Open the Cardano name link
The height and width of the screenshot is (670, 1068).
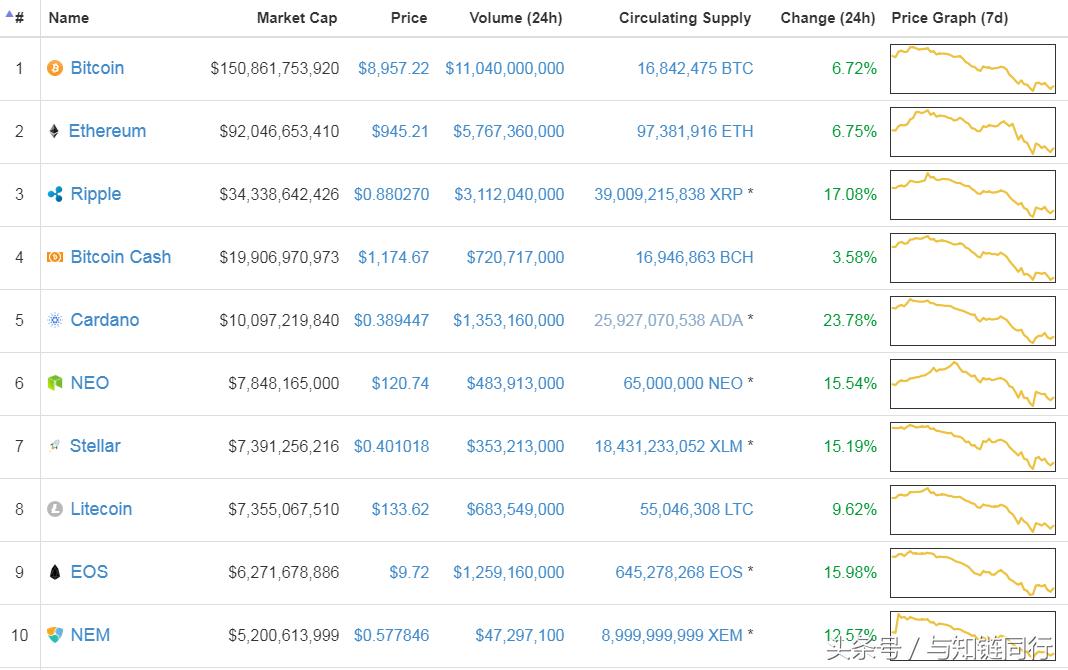point(105,320)
